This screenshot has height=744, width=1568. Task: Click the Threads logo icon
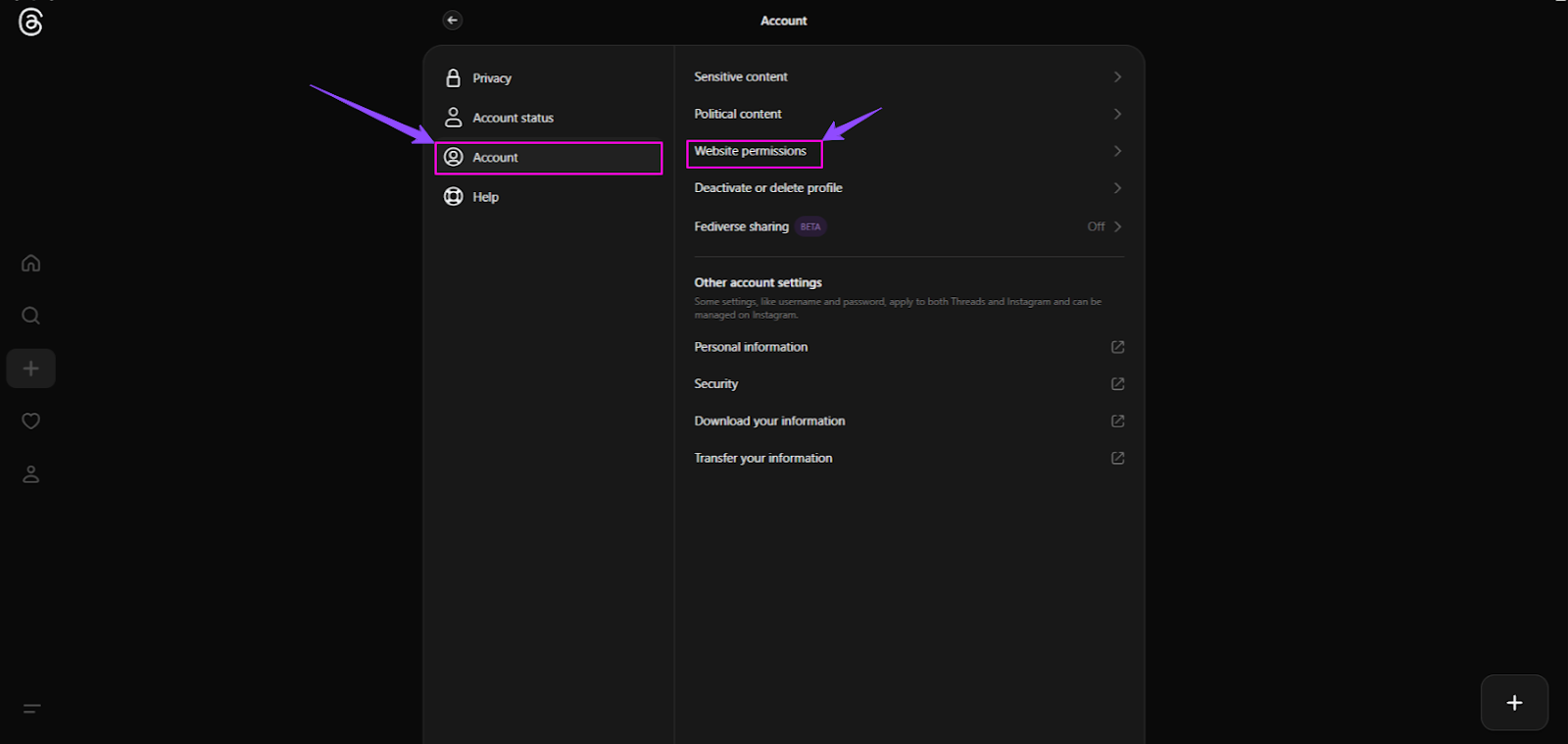(x=30, y=22)
